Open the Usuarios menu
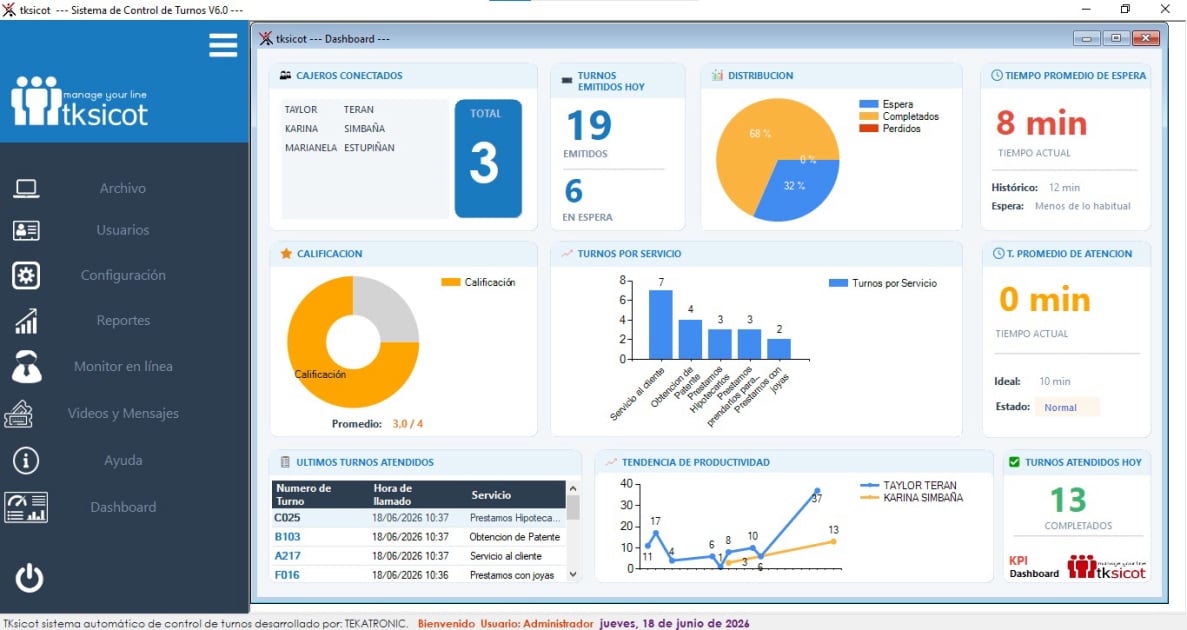1187x630 pixels. (x=123, y=230)
